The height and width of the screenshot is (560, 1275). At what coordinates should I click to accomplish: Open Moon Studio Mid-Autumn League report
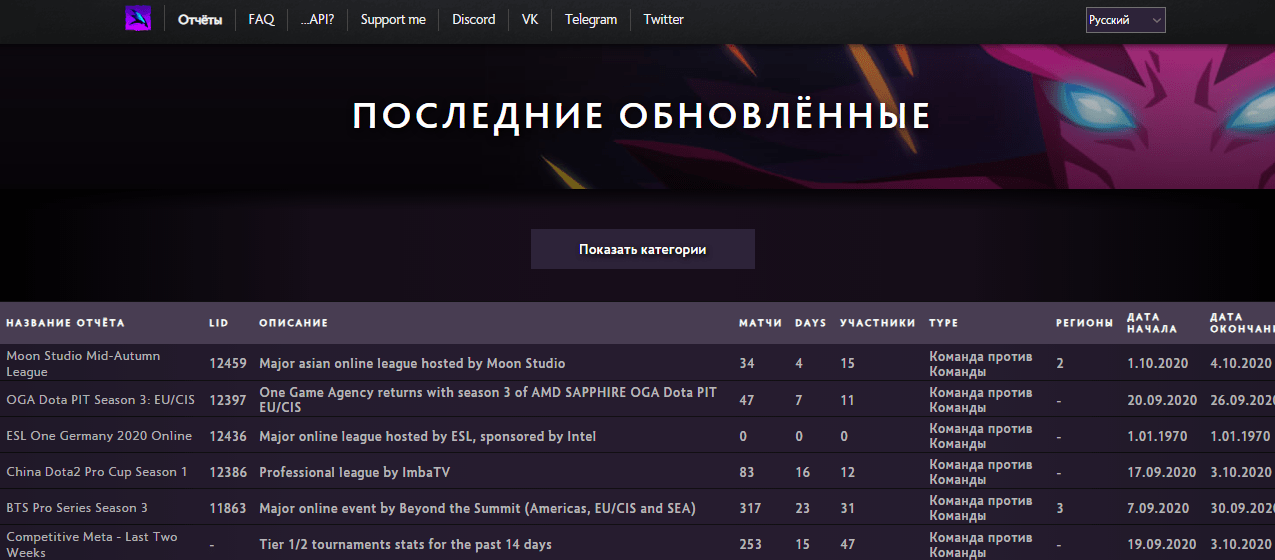pyautogui.click(x=83, y=363)
